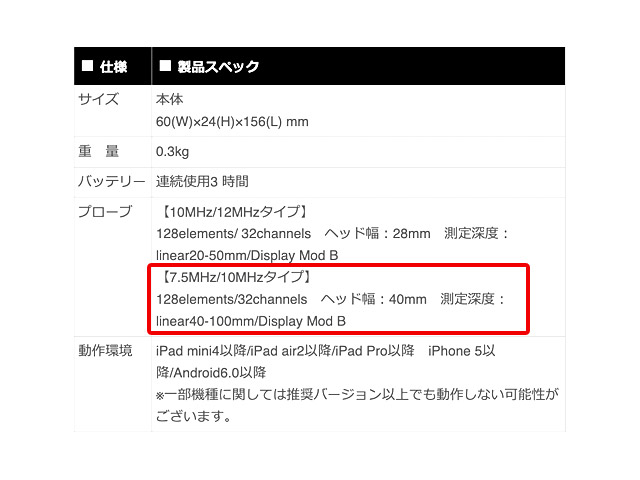640x480 pixels.
Task: Click the プローブ row label
Action: click(x=105, y=211)
